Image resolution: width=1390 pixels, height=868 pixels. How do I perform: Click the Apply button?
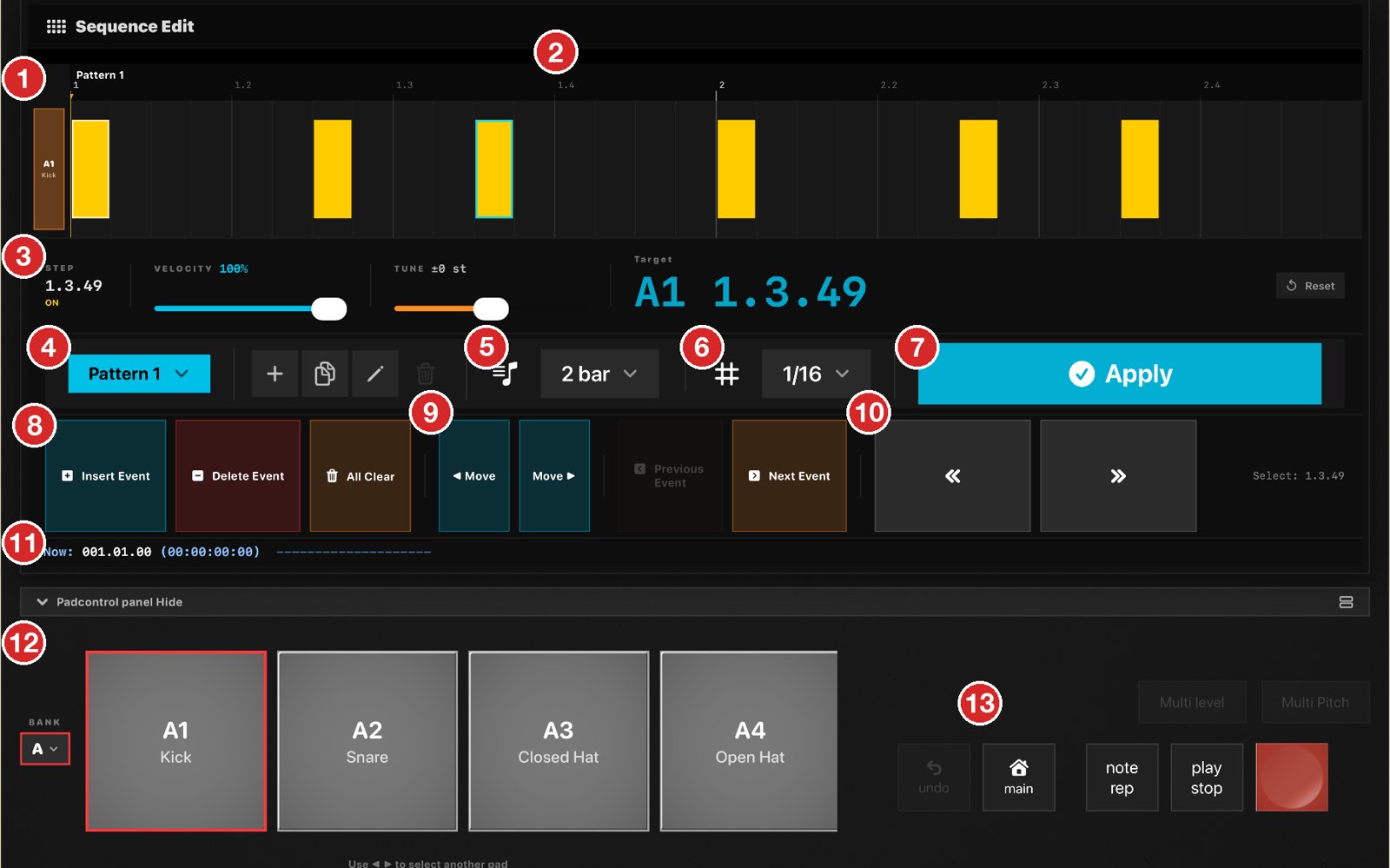pos(1120,374)
